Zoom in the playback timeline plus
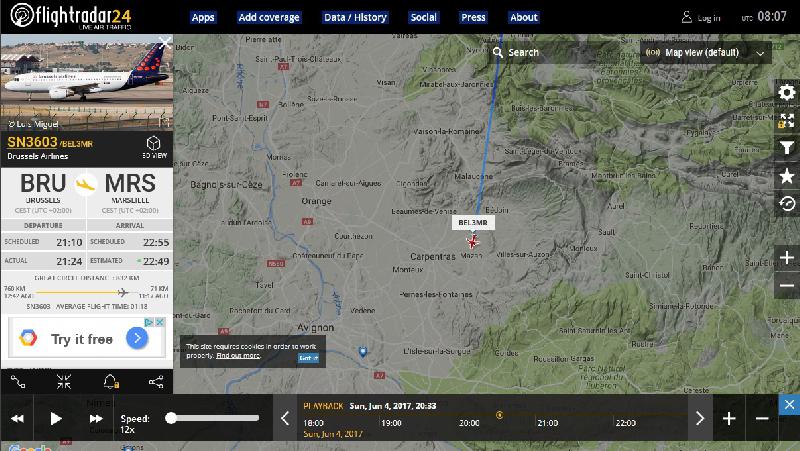This screenshot has width=800, height=451. click(x=729, y=418)
